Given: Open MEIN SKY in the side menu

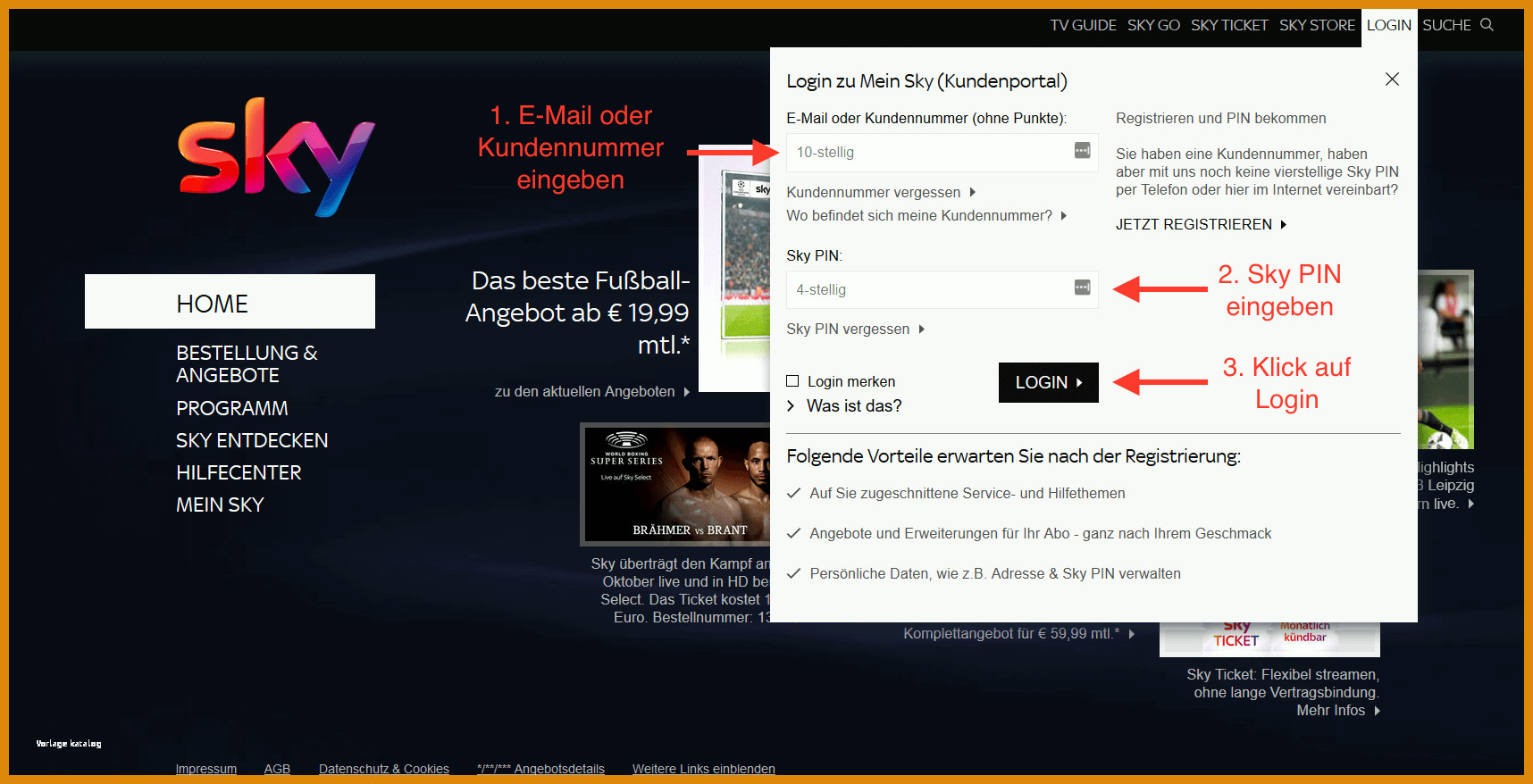Looking at the screenshot, I should pos(220,505).
